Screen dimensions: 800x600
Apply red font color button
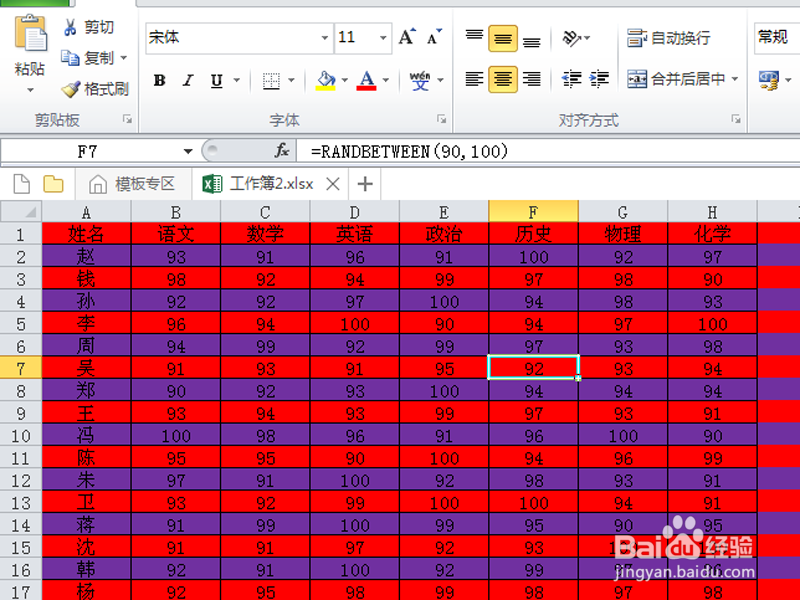[366, 80]
